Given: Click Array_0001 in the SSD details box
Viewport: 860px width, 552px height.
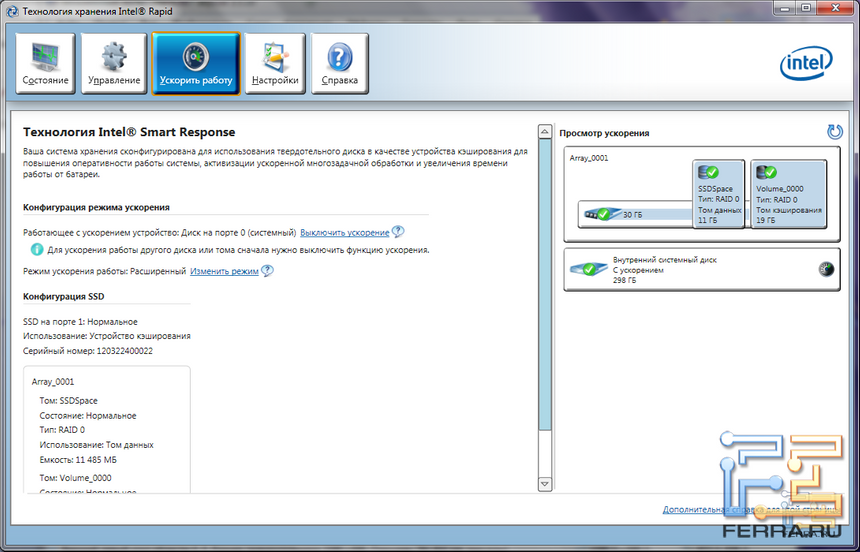Looking at the screenshot, I should tap(53, 382).
